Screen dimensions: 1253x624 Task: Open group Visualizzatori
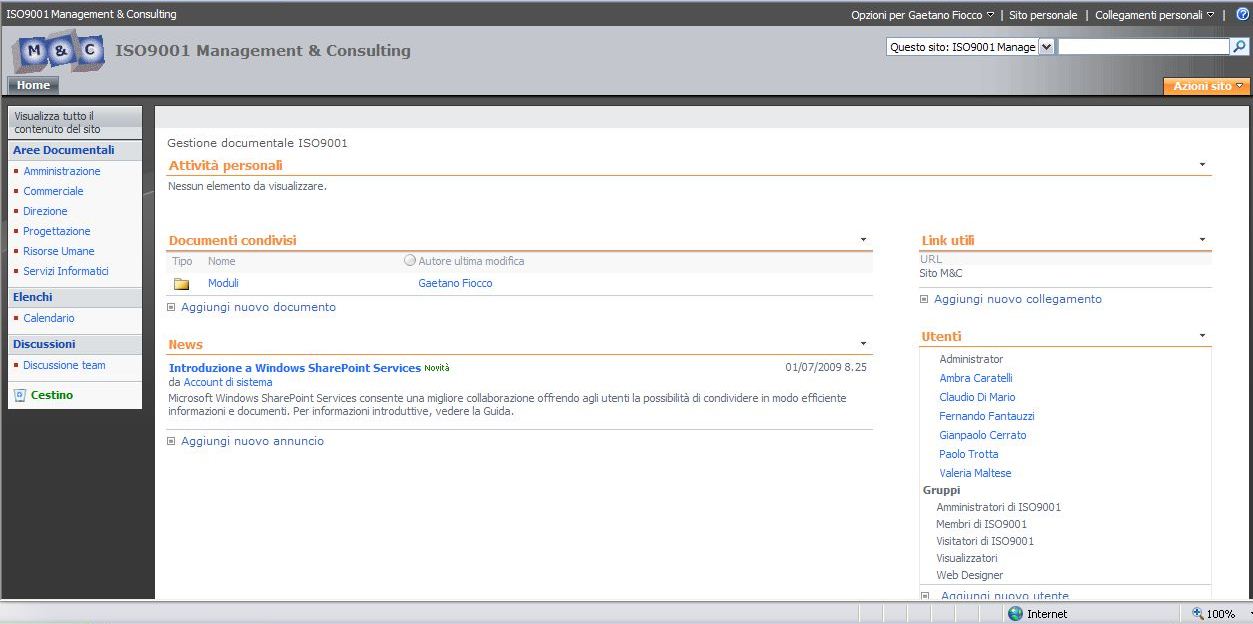tap(966, 558)
